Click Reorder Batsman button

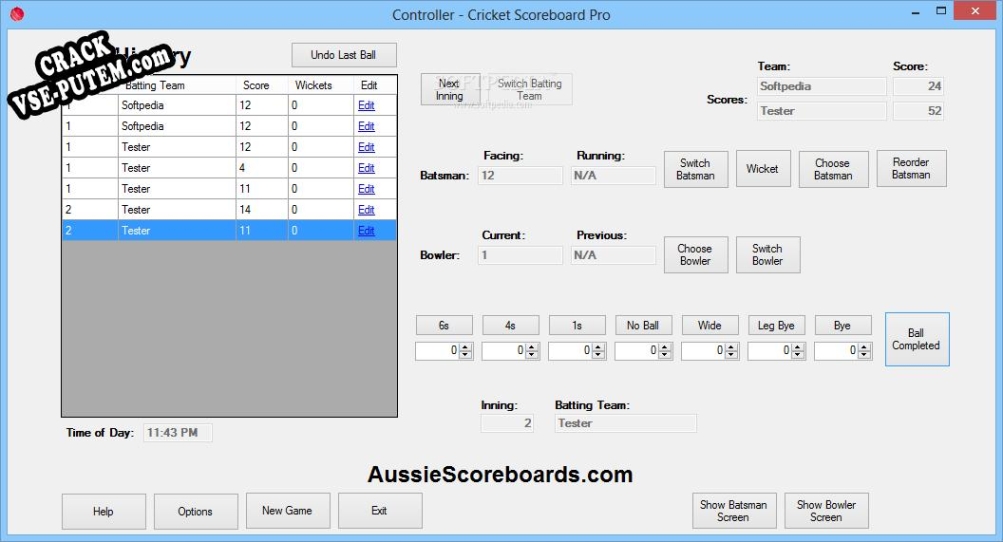pyautogui.click(x=911, y=168)
